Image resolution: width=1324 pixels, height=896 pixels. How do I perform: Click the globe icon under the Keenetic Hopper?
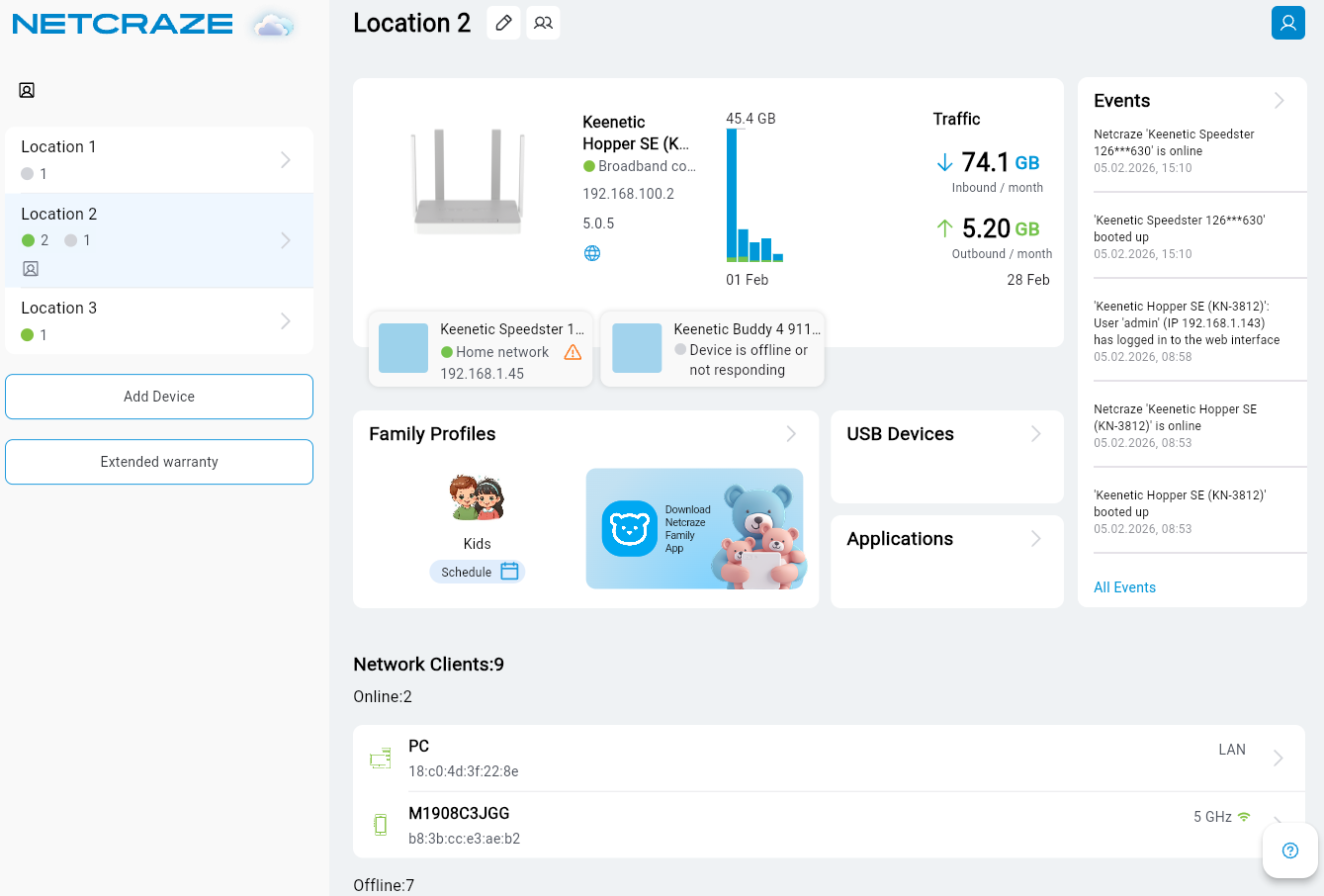(591, 252)
